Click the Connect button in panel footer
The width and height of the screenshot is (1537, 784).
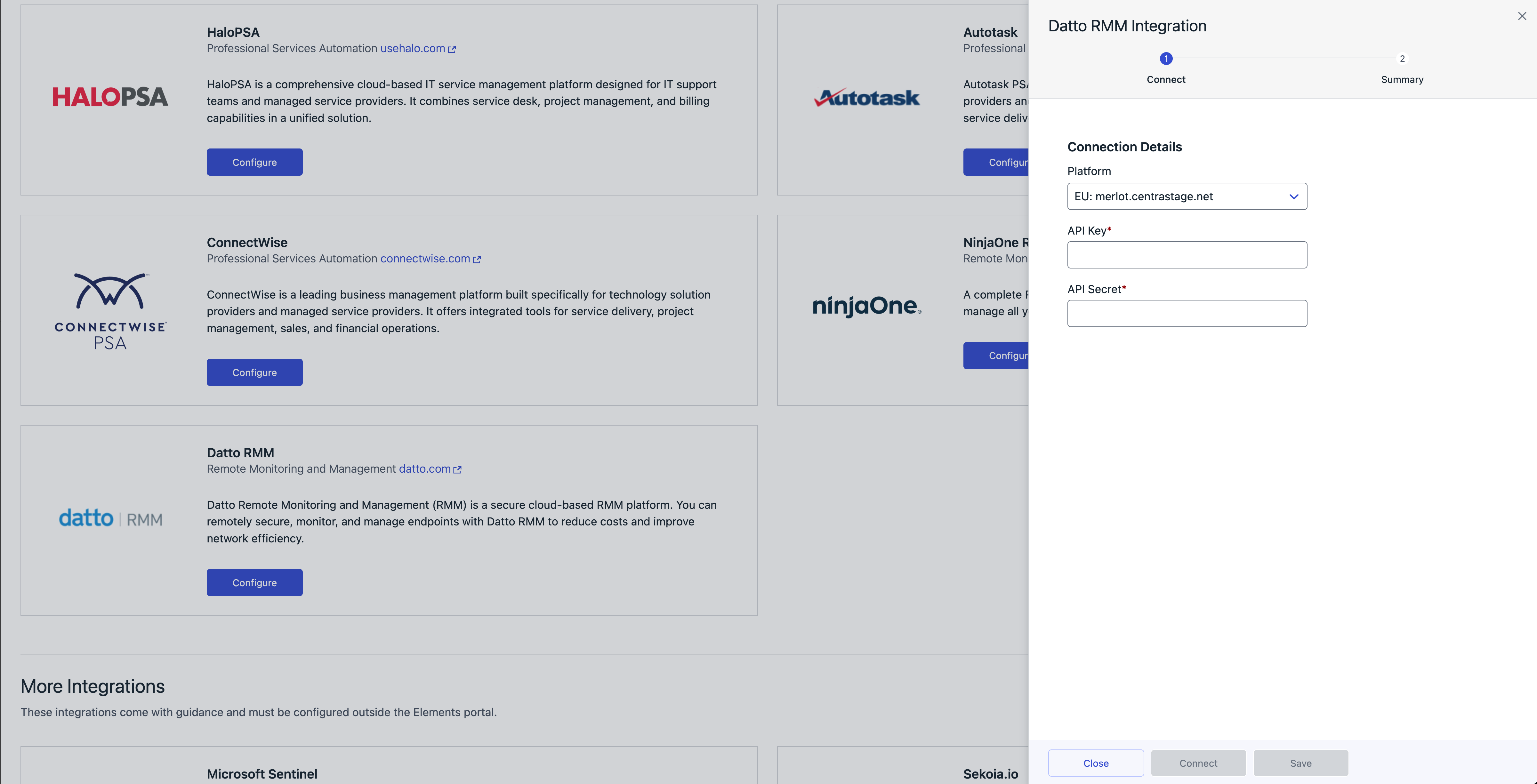point(1198,763)
